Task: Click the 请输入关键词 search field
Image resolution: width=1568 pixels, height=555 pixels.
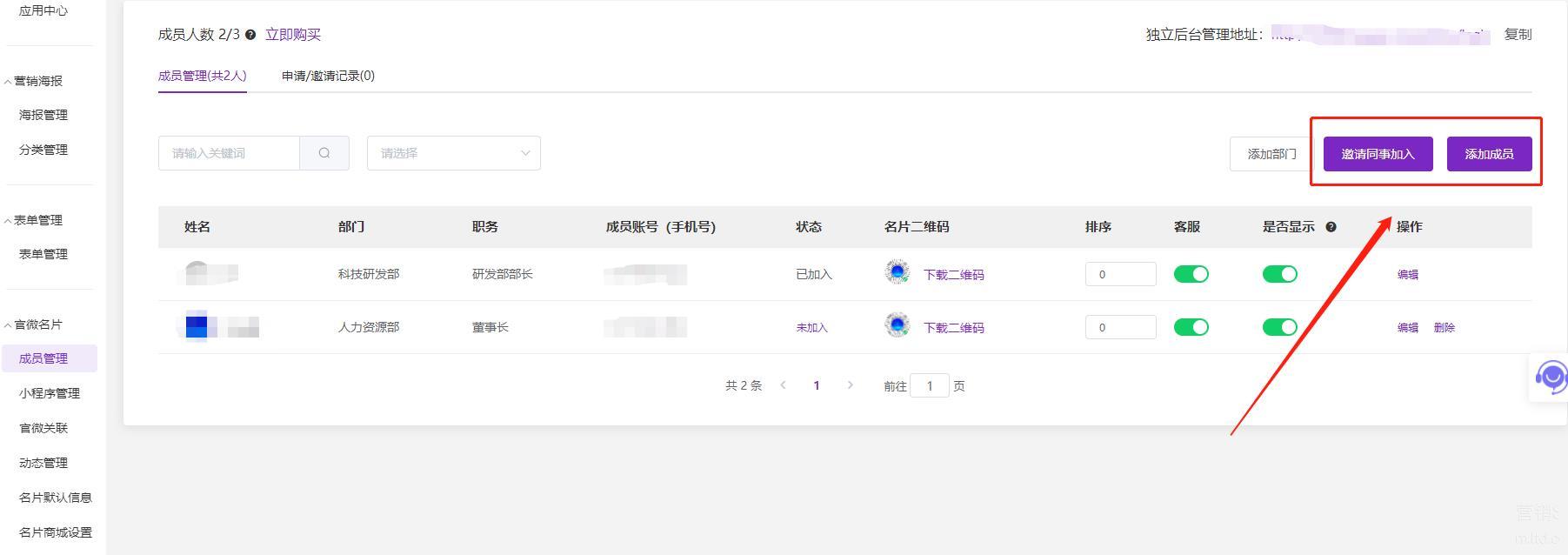Action: (229, 153)
